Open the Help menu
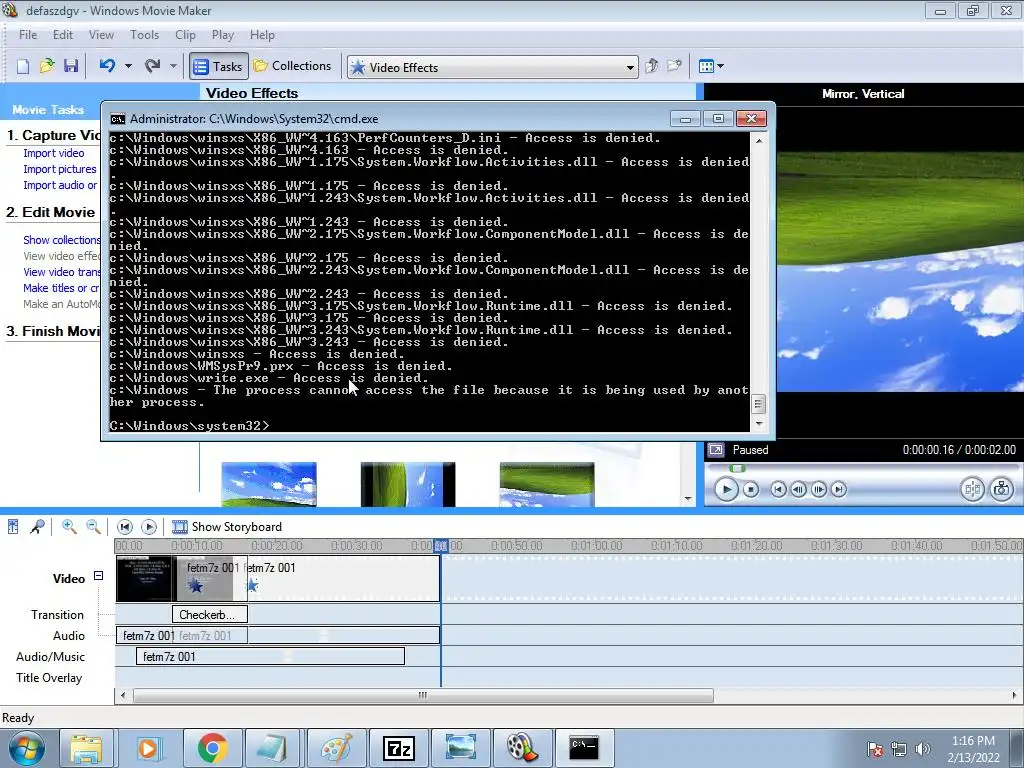 point(262,35)
